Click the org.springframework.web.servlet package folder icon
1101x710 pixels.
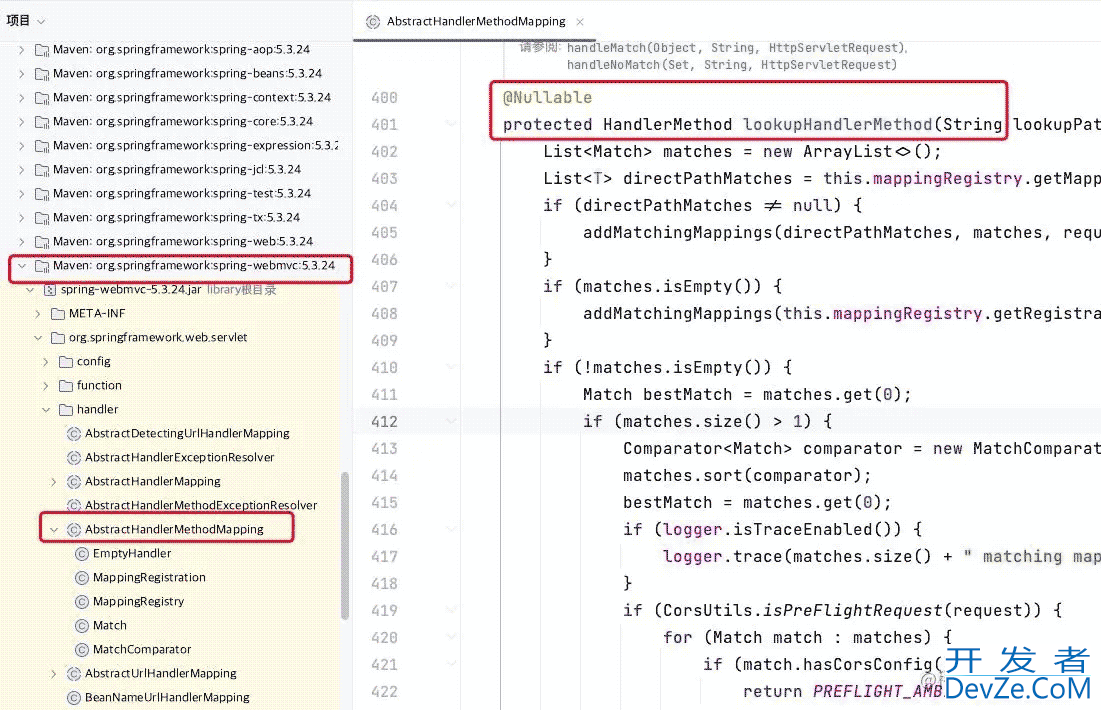[x=58, y=338]
